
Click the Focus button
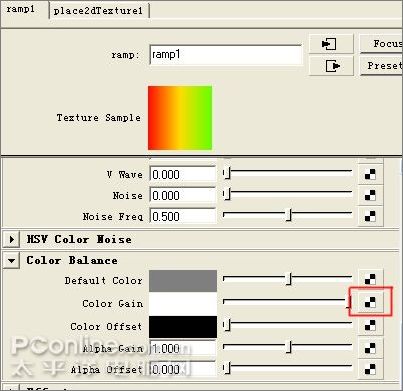381,43
